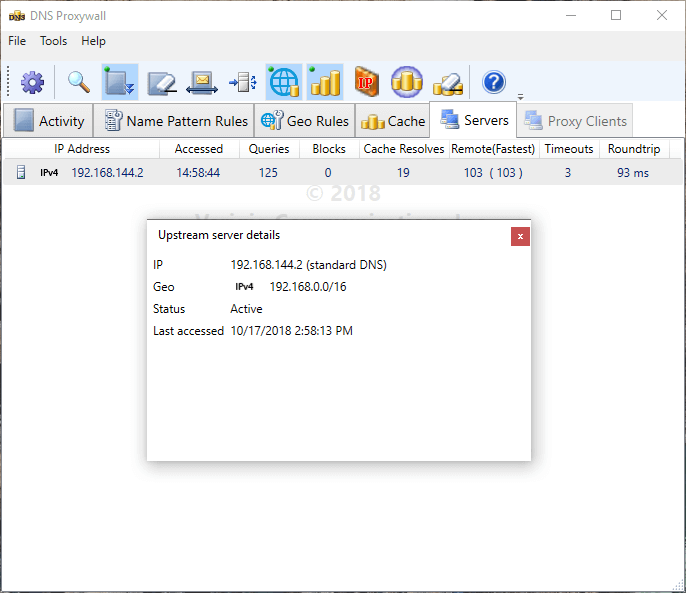Open the File menu
The width and height of the screenshot is (686, 593).
click(17, 41)
